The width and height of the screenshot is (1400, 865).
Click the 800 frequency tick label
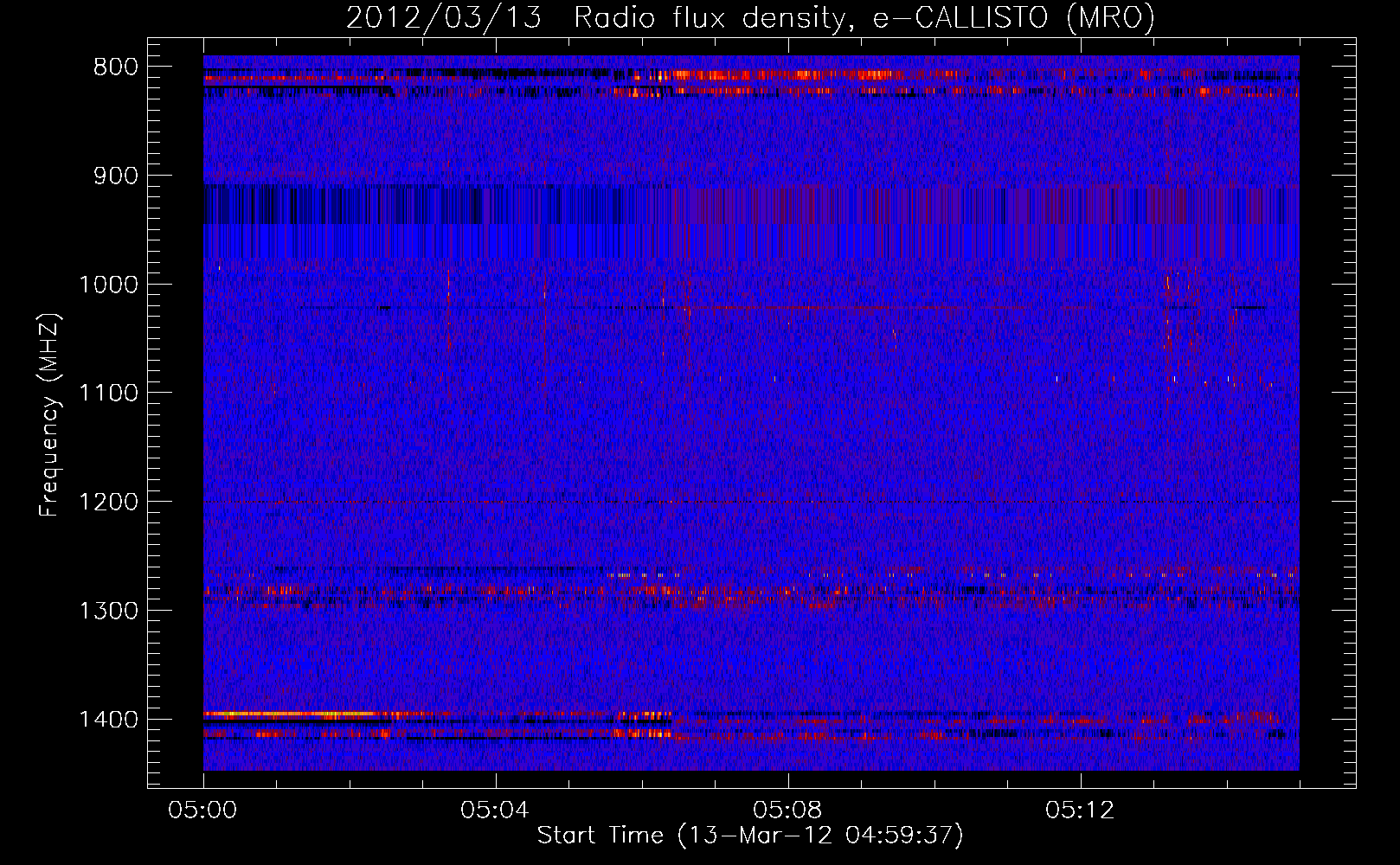click(116, 67)
